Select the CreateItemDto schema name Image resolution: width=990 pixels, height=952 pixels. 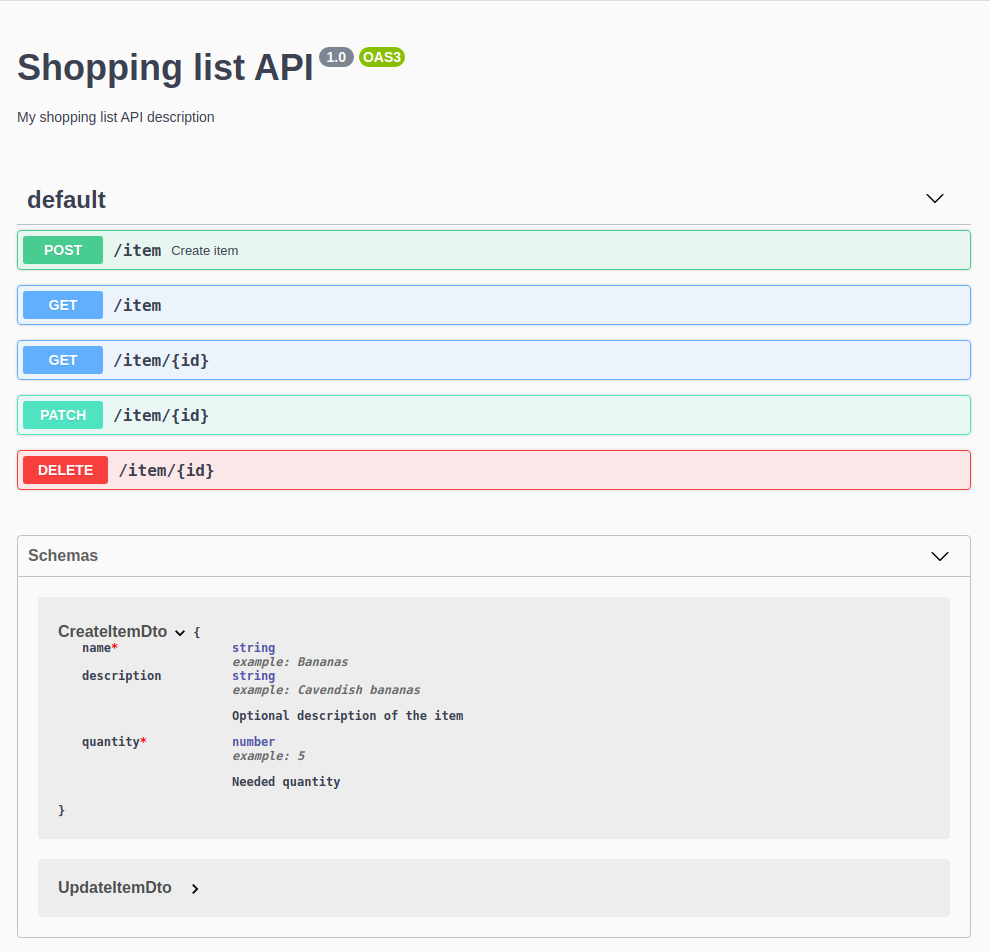[112, 632]
